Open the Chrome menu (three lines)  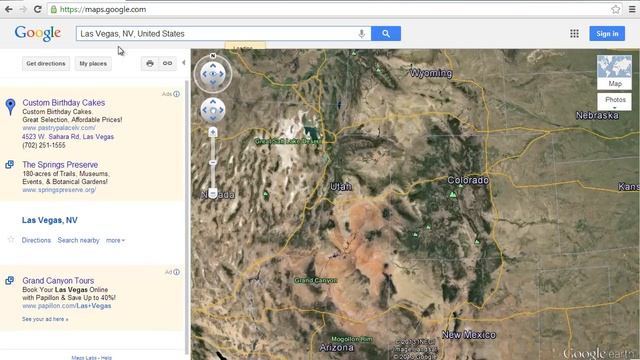click(632, 9)
